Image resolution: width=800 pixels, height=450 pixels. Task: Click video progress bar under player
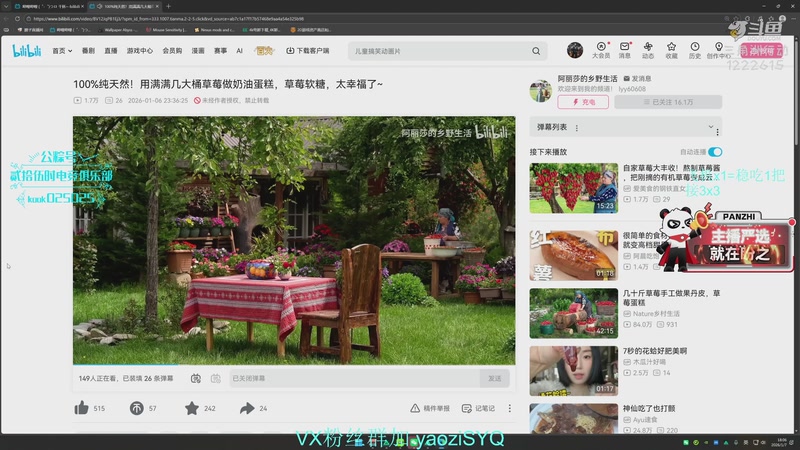pos(294,364)
